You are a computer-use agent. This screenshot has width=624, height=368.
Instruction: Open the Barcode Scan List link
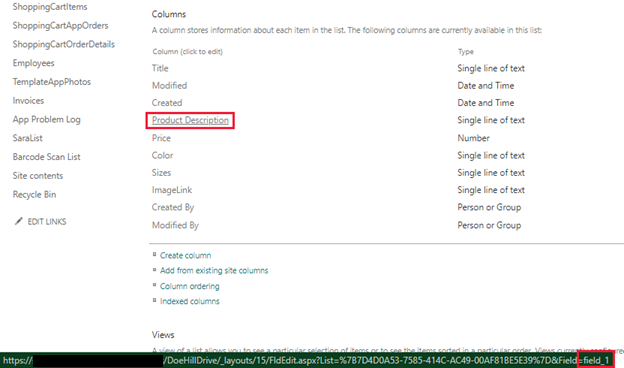pos(46,157)
